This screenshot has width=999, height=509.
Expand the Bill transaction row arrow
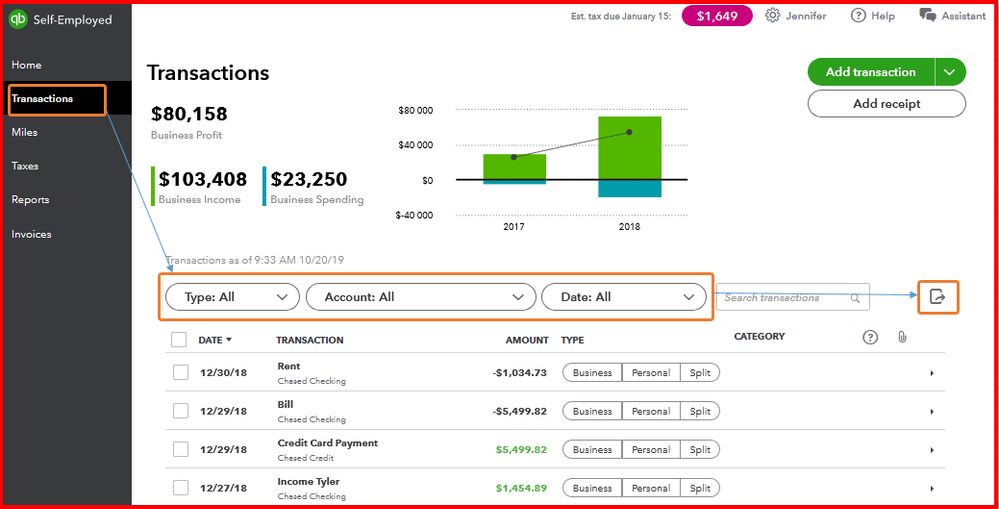coord(932,412)
